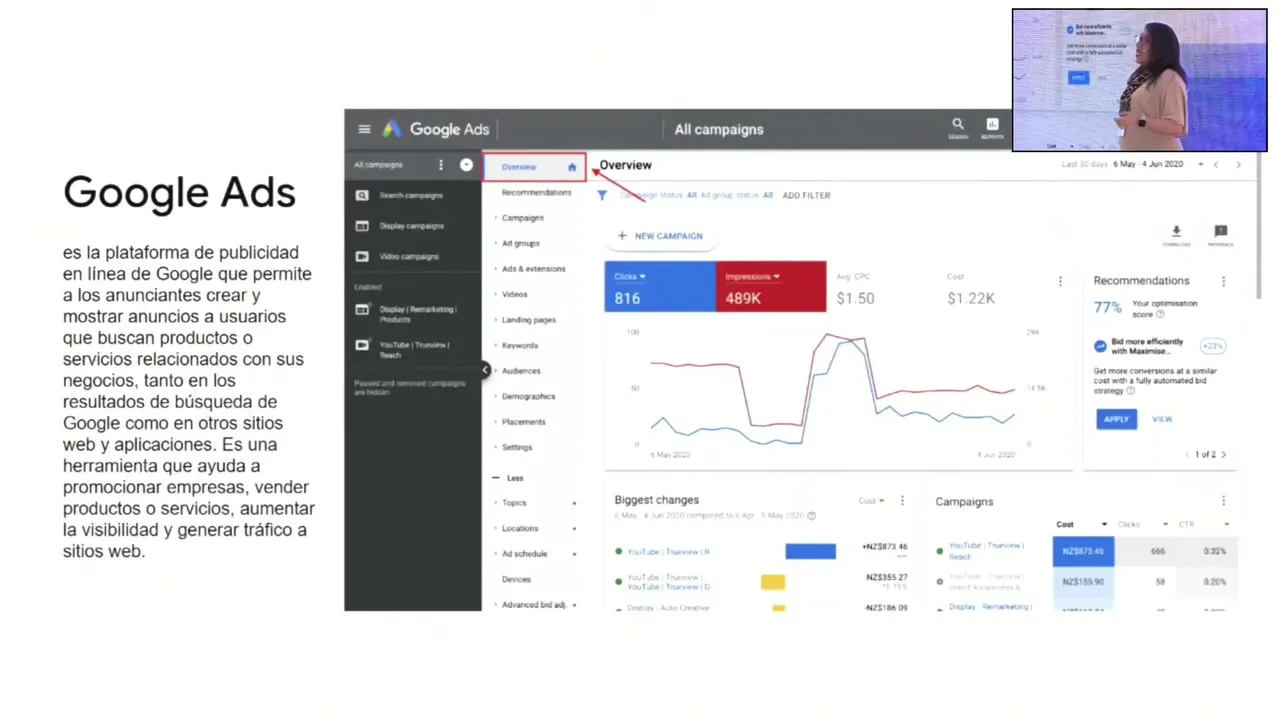This screenshot has height=720, width=1280.
Task: Open the Devices menu item
Action: click(x=516, y=579)
